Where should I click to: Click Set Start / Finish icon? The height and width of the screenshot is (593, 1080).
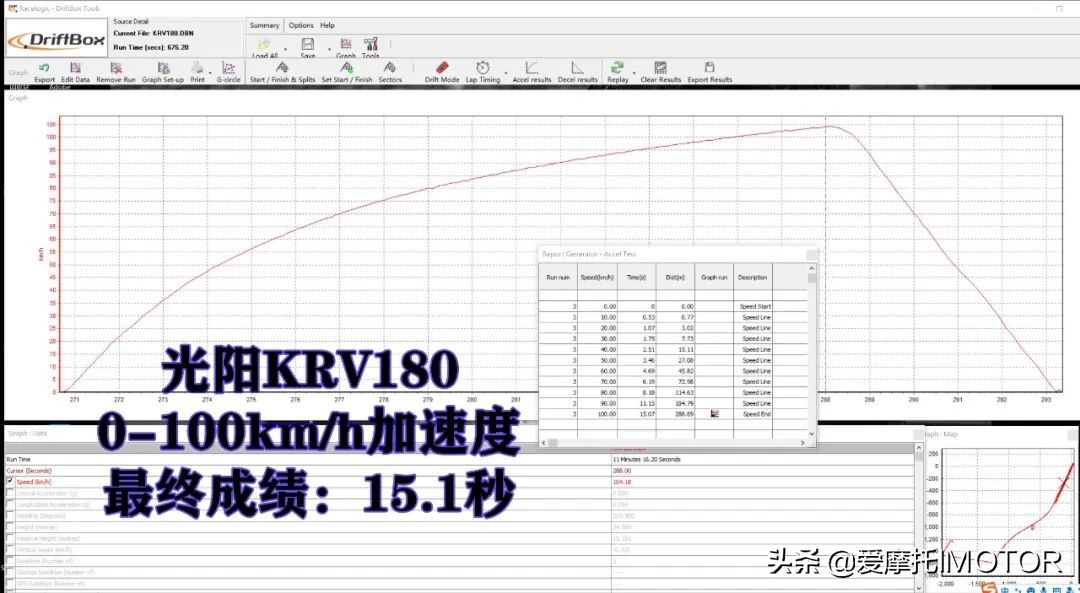(346, 72)
